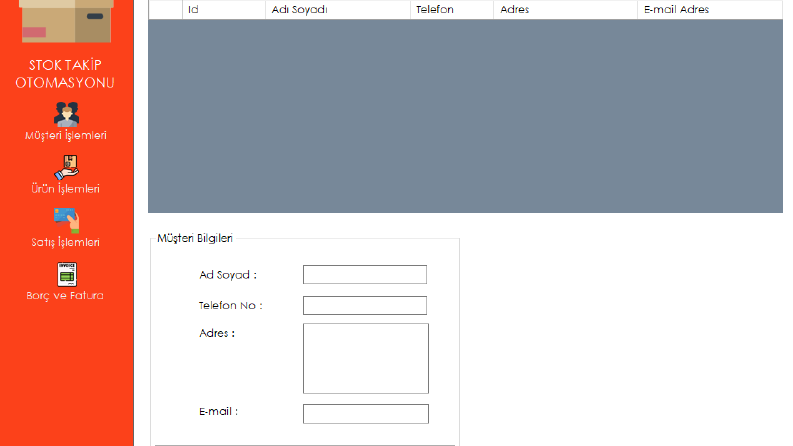Image resolution: width=793 pixels, height=446 pixels.
Task: Focus the Ad Soyad input field
Action: (x=365, y=275)
